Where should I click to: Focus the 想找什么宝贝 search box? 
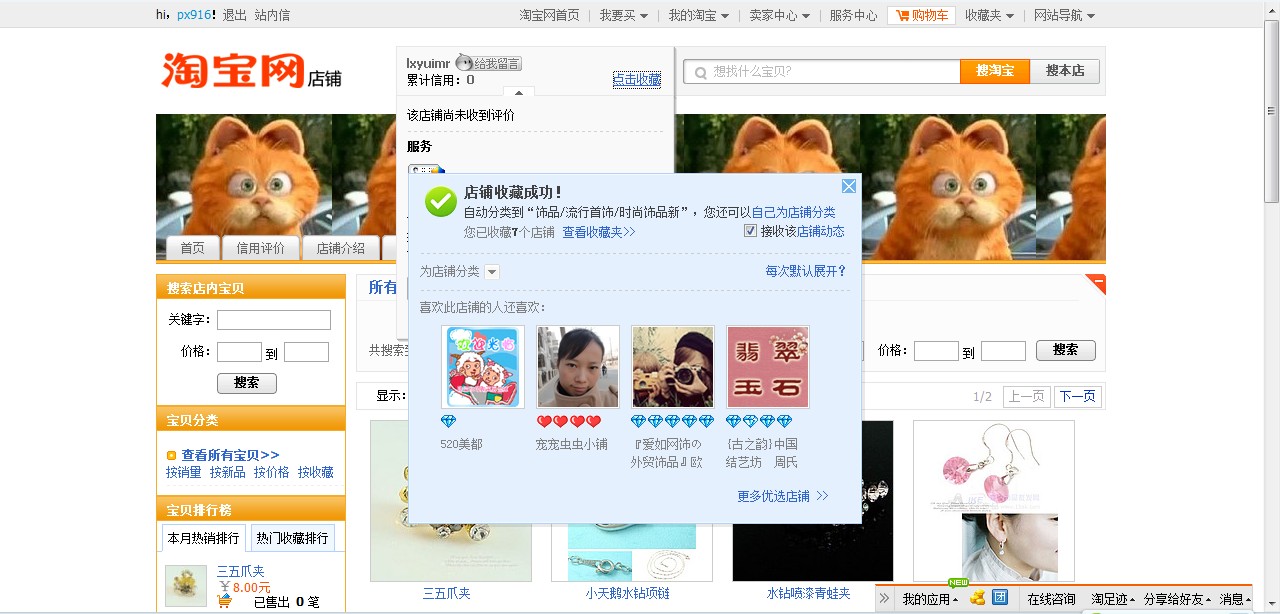[x=821, y=71]
